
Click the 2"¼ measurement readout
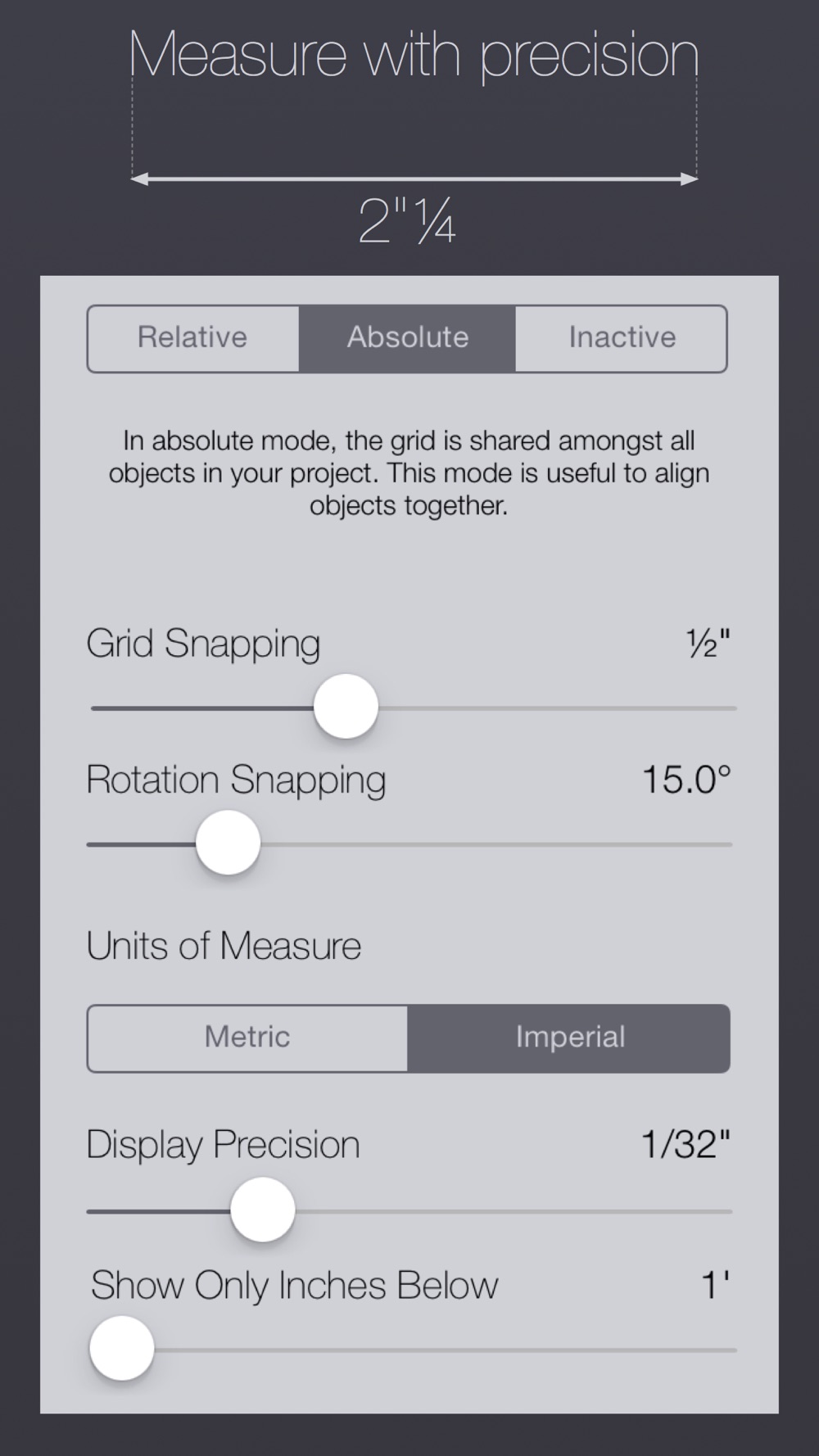click(x=407, y=222)
